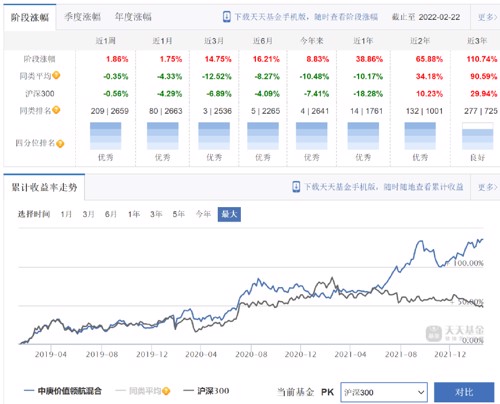This screenshot has height=404, width=500.
Task: Click the 近3年 quartile ranking bar rated 良好
Action: 477,136
